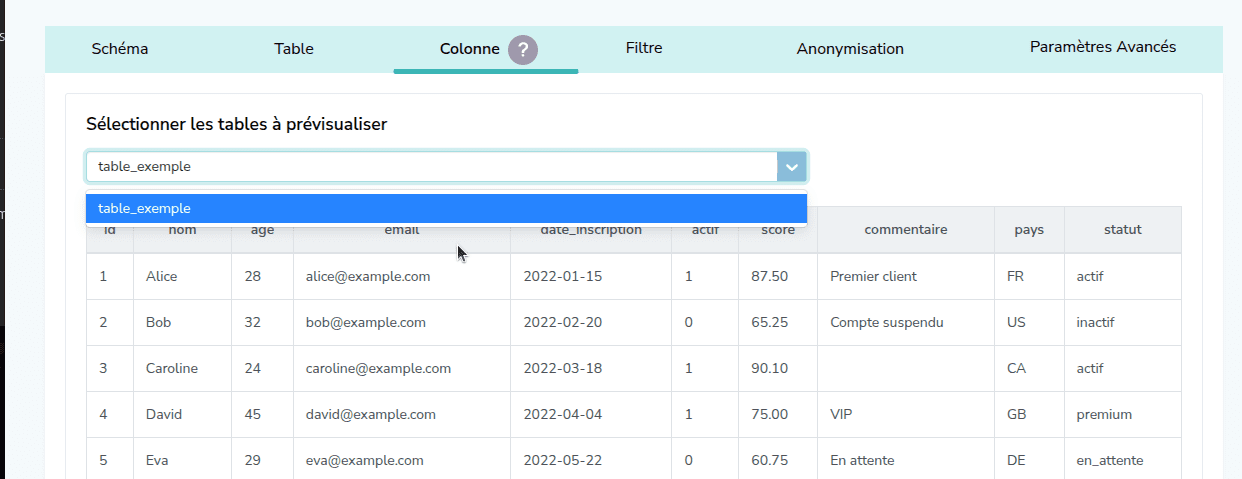
Task: Click the pays column header
Action: 1028,230
